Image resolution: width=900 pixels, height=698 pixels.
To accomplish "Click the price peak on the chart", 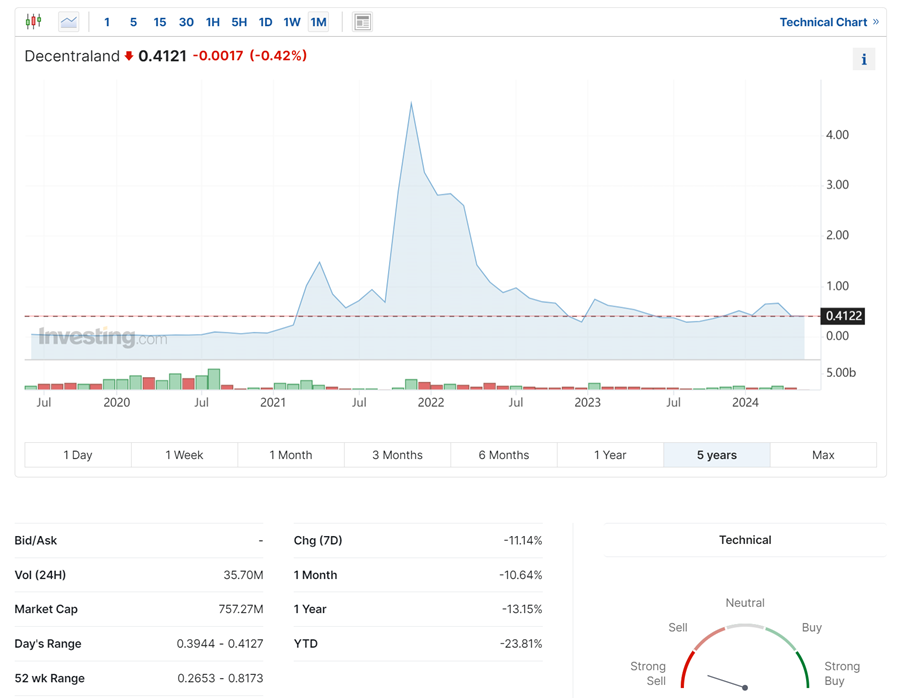I will (411, 103).
